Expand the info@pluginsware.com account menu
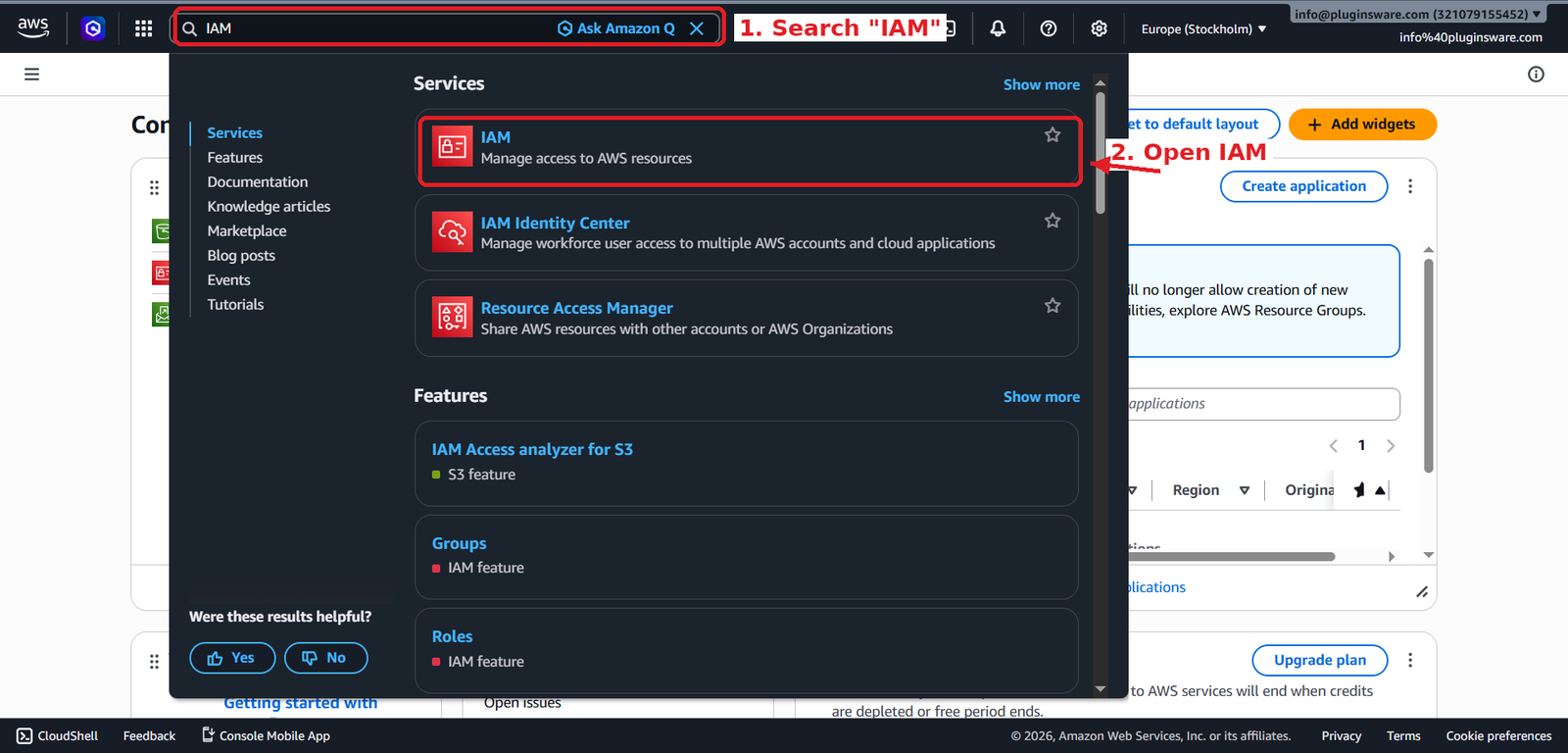 [x=1418, y=14]
